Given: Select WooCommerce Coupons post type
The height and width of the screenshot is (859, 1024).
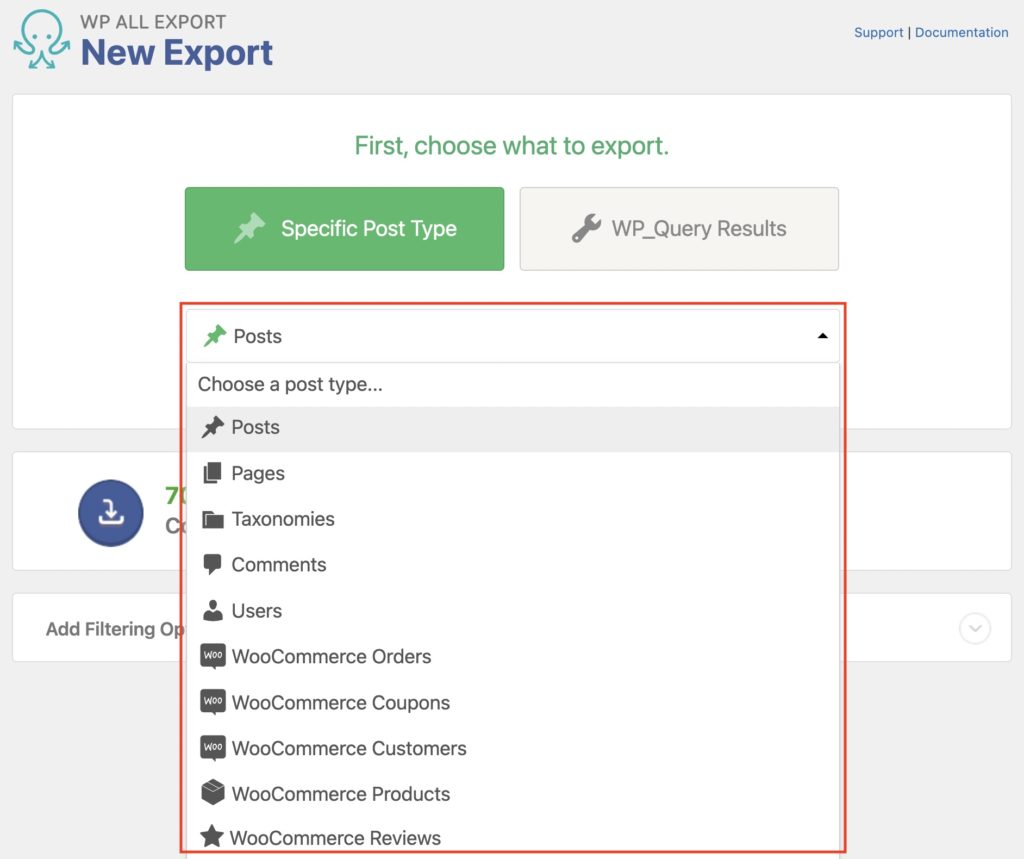Looking at the screenshot, I should pos(340,702).
